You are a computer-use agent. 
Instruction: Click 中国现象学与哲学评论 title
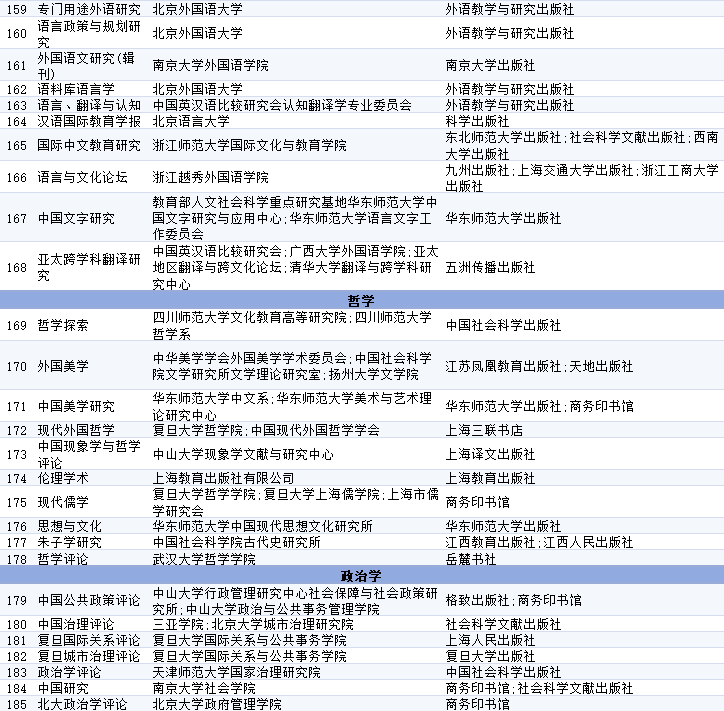coord(89,454)
